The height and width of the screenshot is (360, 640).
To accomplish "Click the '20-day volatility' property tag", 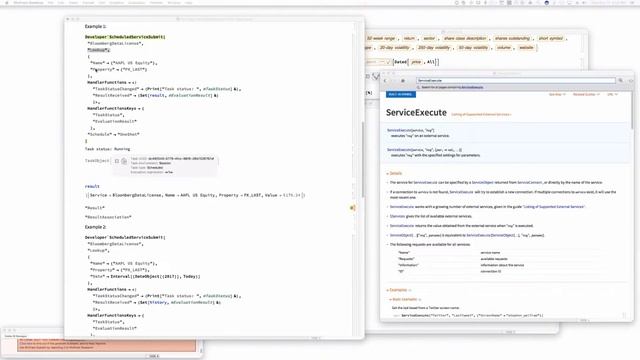I will [394, 48].
